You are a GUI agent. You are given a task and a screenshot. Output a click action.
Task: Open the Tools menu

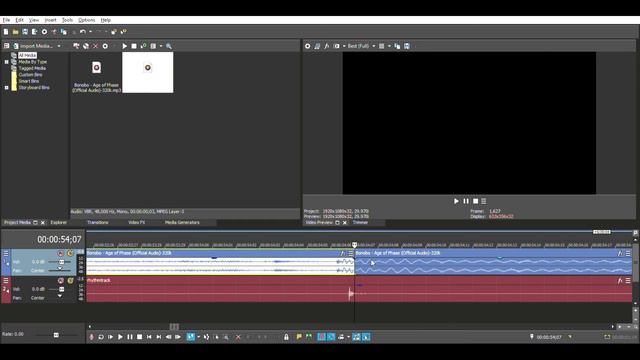(67, 20)
